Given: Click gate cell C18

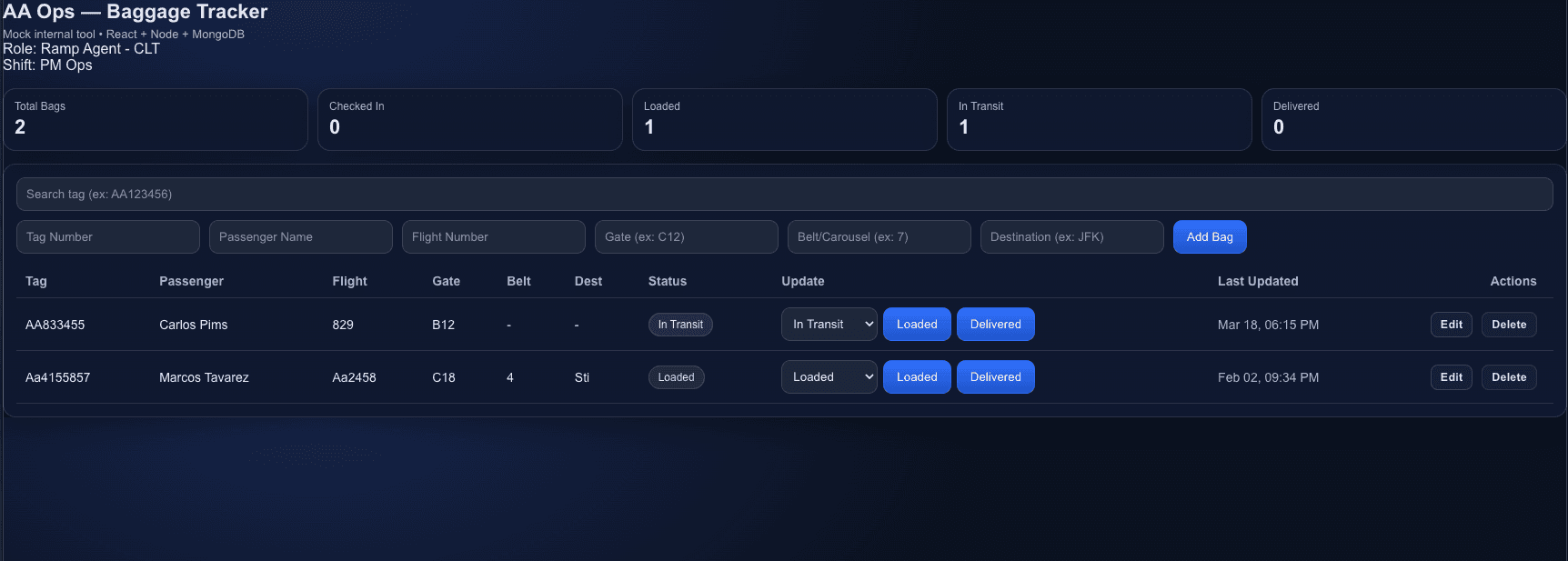Looking at the screenshot, I should pyautogui.click(x=444, y=377).
